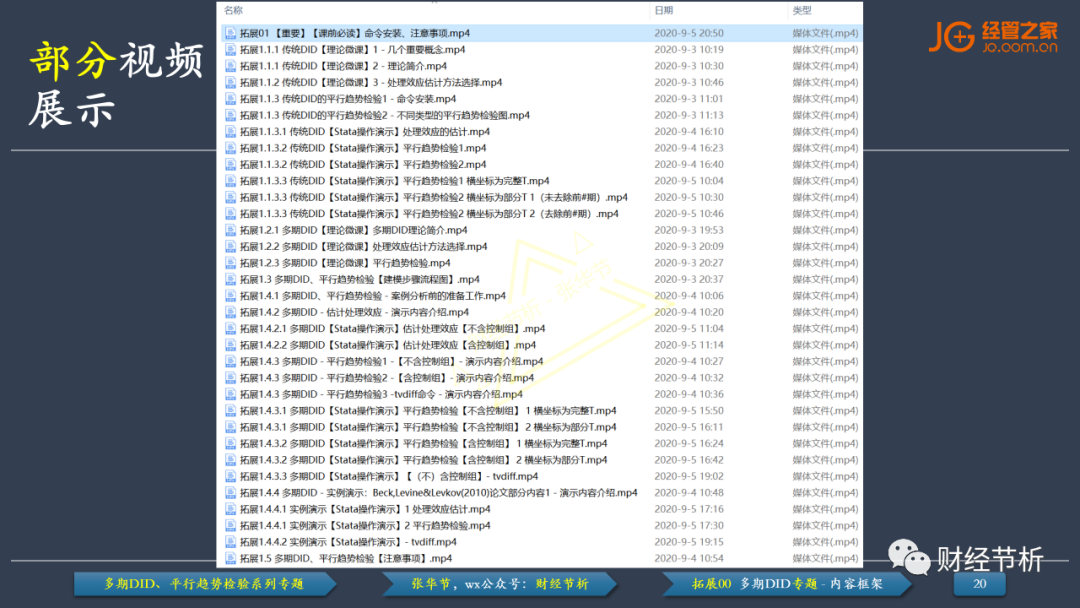Sort the file list by 名称 column

pos(233,10)
